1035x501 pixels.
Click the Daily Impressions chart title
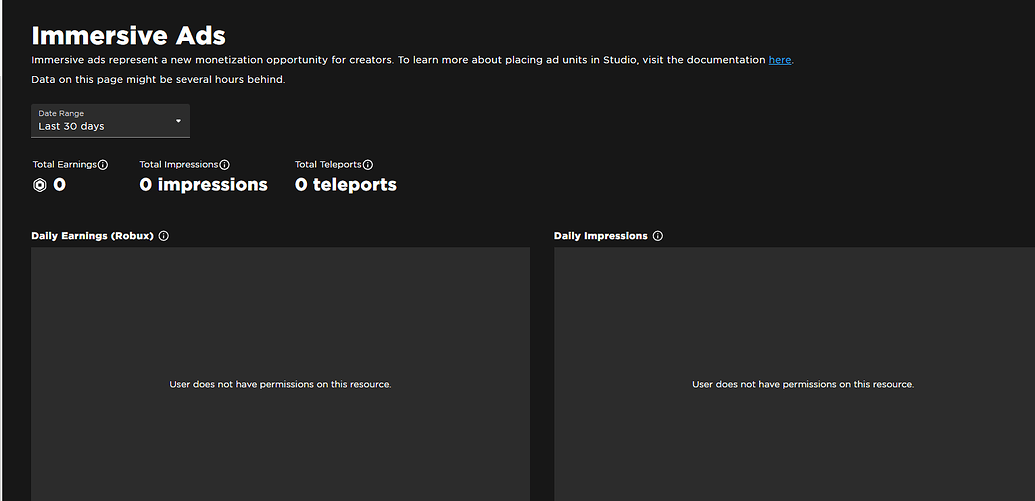click(x=601, y=236)
